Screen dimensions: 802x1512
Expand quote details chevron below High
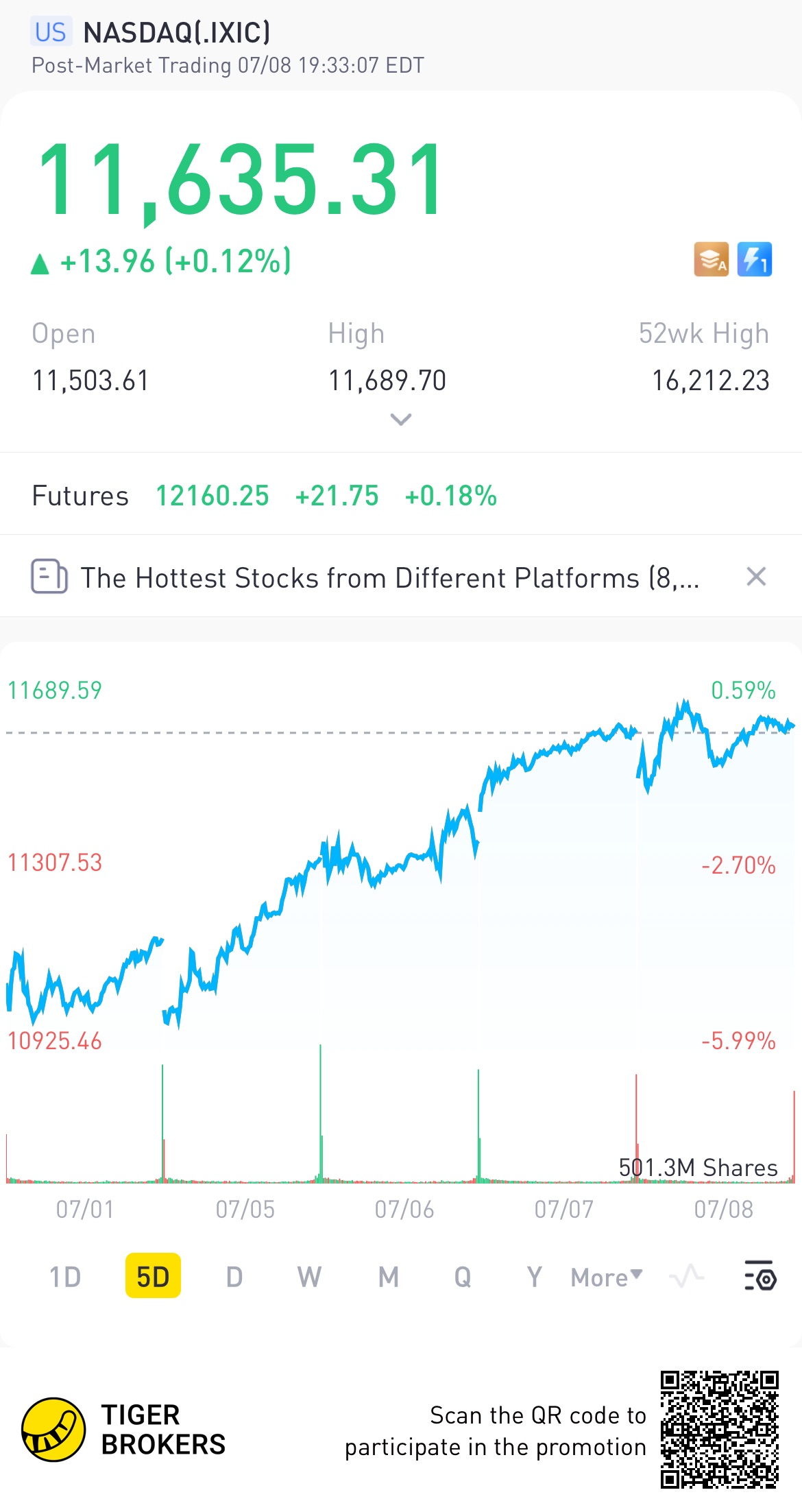(401, 419)
